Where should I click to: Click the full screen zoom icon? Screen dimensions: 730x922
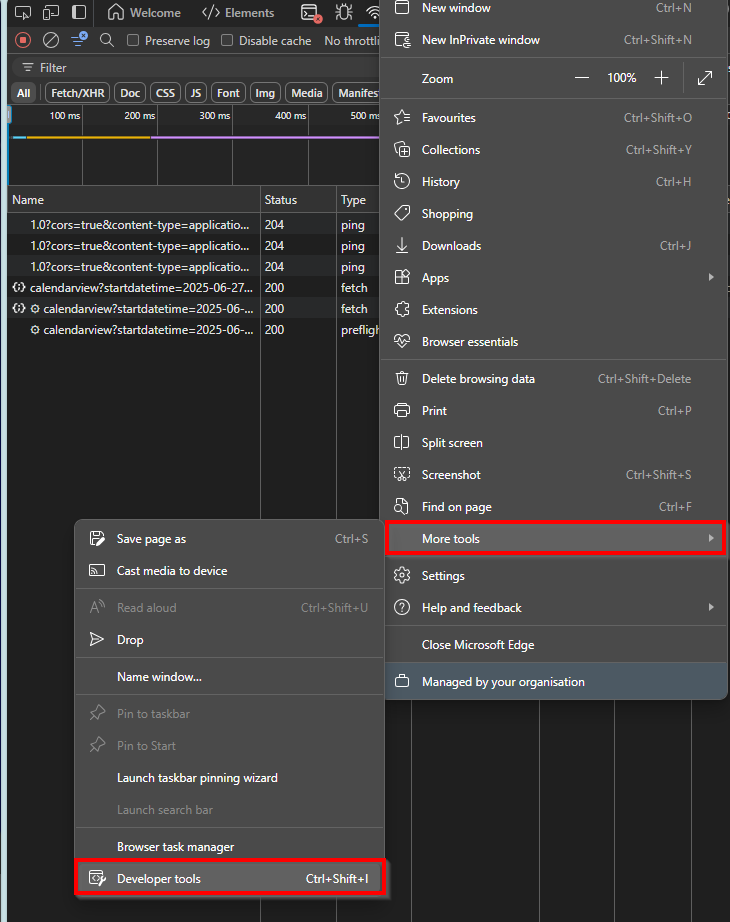[x=705, y=78]
